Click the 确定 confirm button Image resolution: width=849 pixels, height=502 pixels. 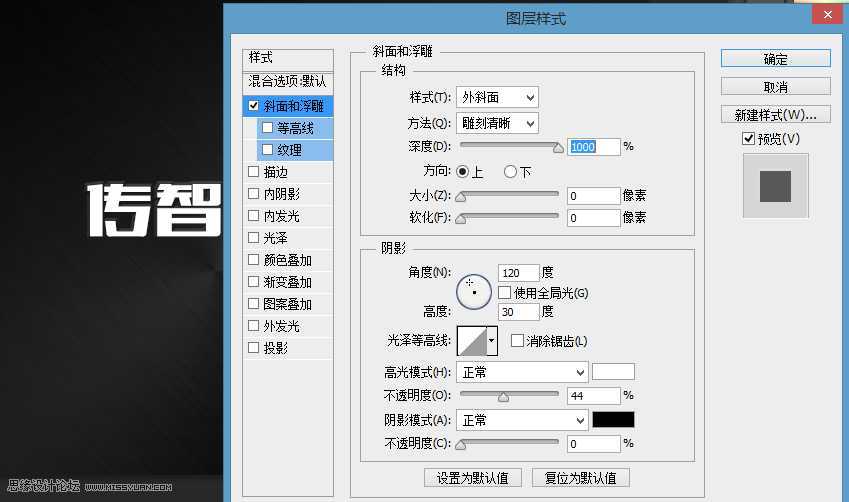775,59
